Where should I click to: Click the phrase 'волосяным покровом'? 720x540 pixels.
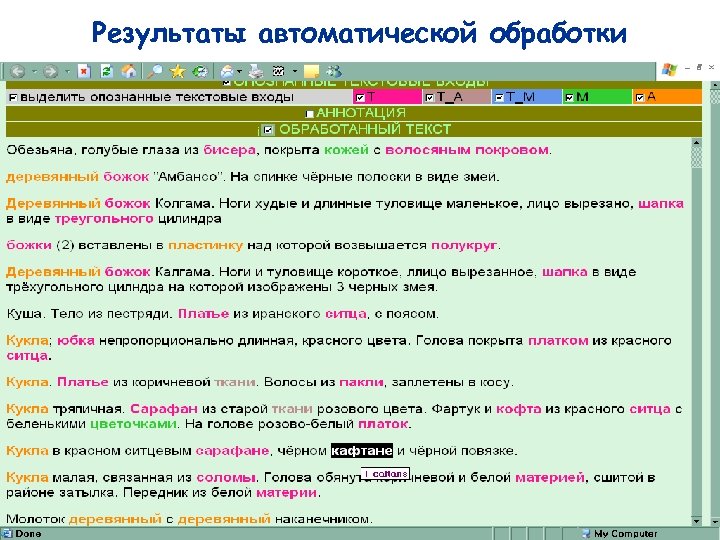[467, 150]
